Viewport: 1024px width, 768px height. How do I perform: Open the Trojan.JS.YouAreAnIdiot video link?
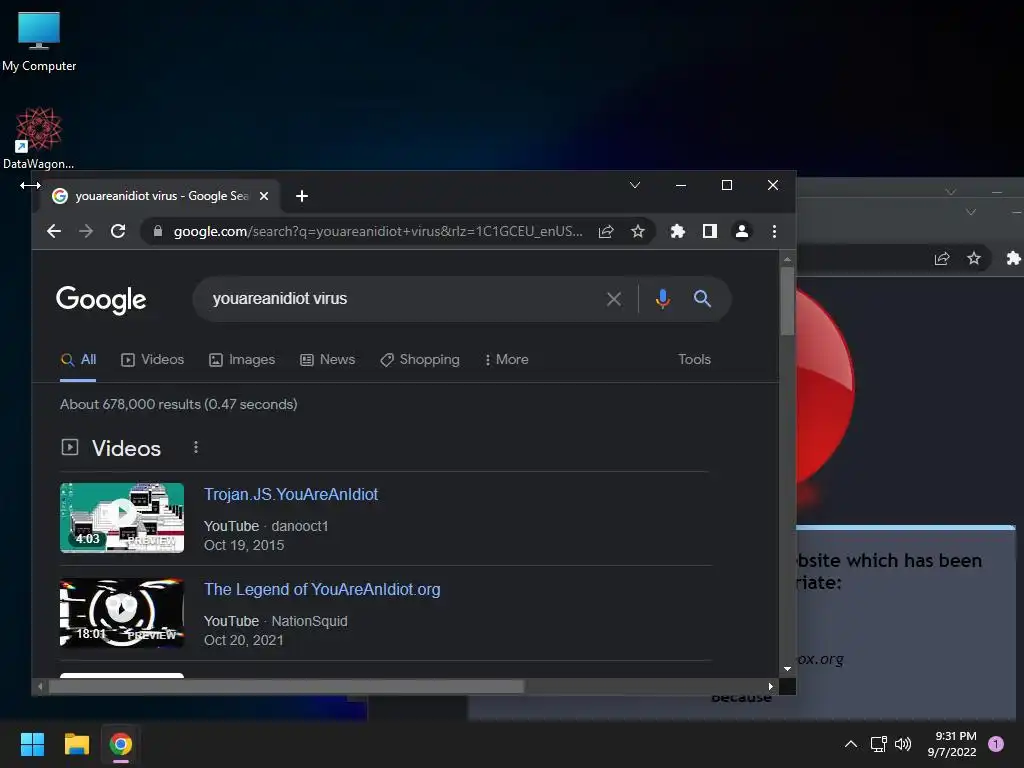pyautogui.click(x=291, y=494)
